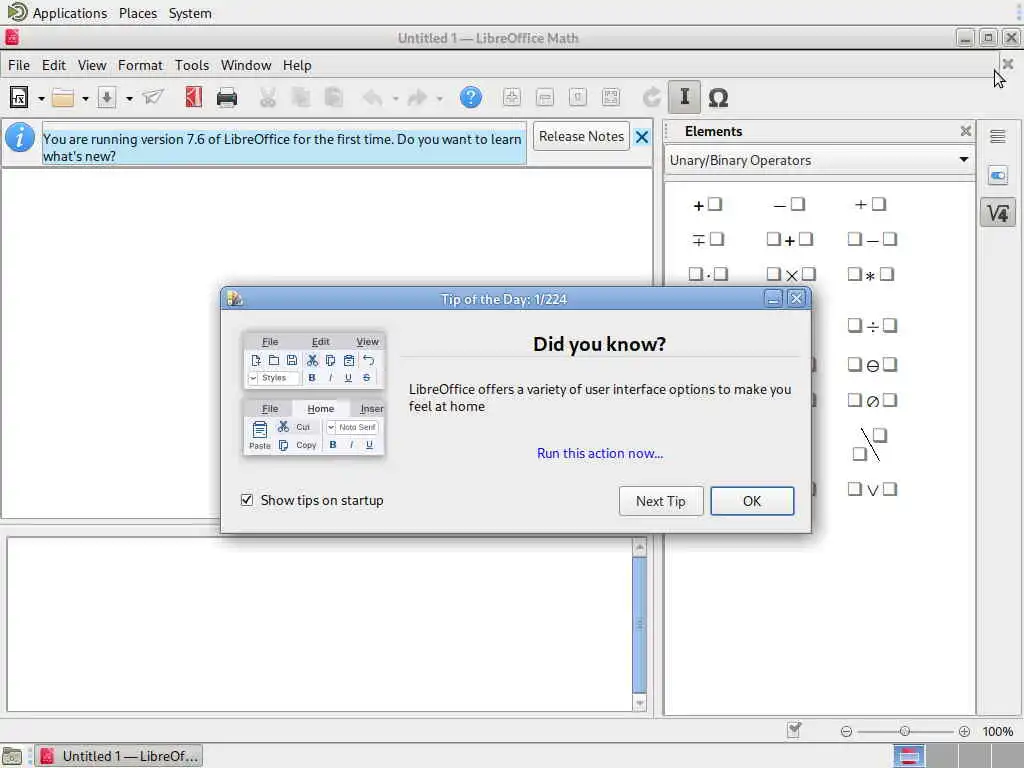Open the View menu
This screenshot has height=768, width=1024.
point(91,65)
